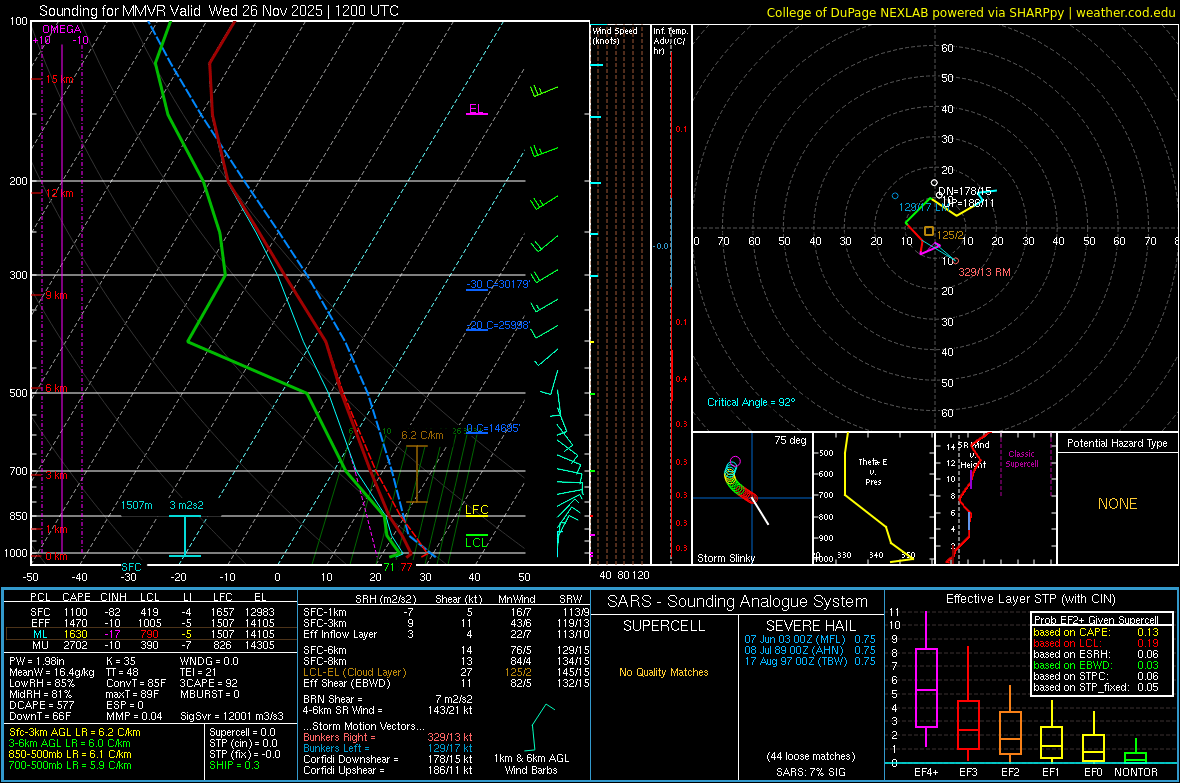Click the orange EF2 box in STP chart
1180x783 pixels.
[1010, 733]
